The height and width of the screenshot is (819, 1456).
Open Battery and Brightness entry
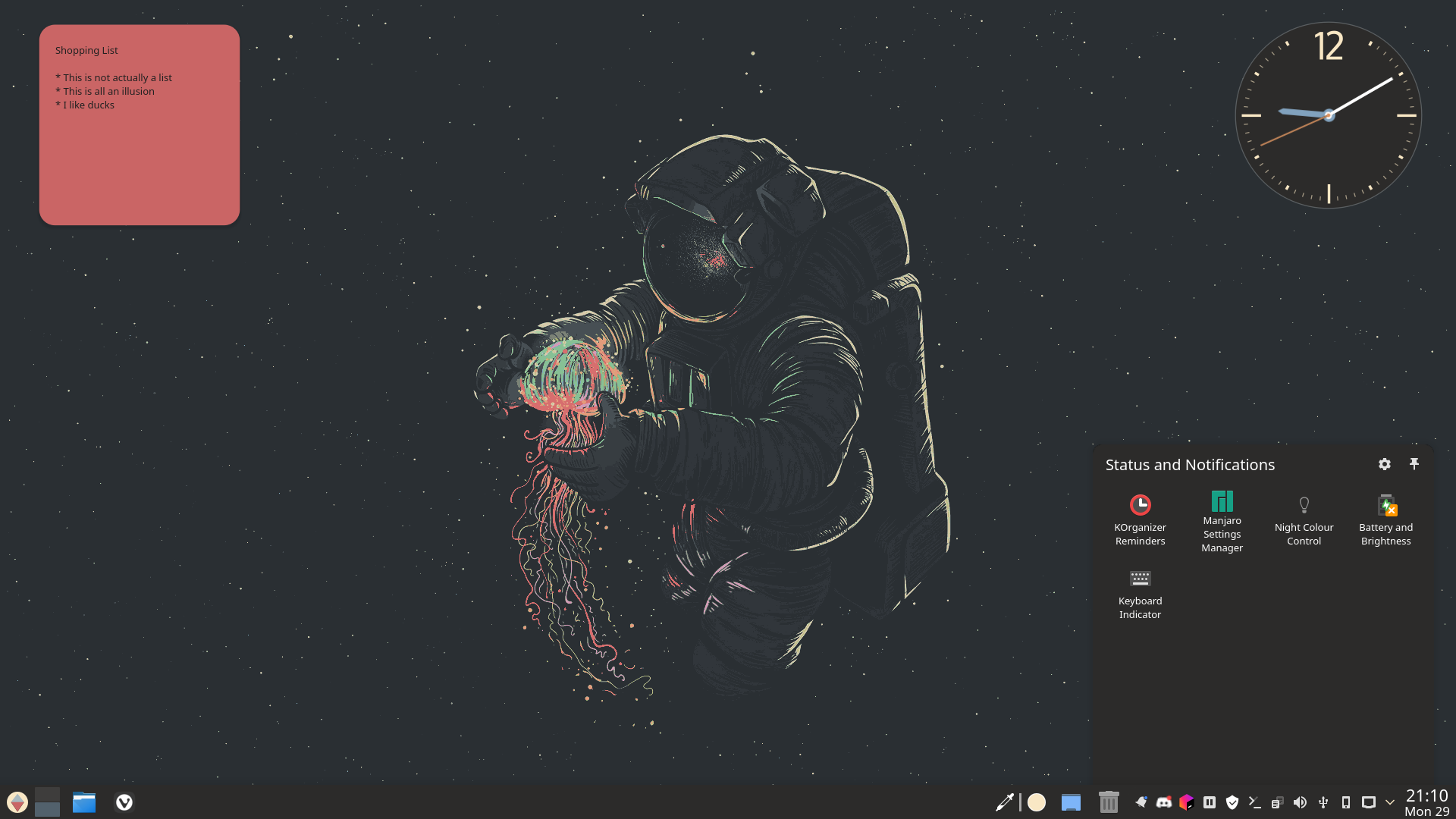pyautogui.click(x=1386, y=520)
